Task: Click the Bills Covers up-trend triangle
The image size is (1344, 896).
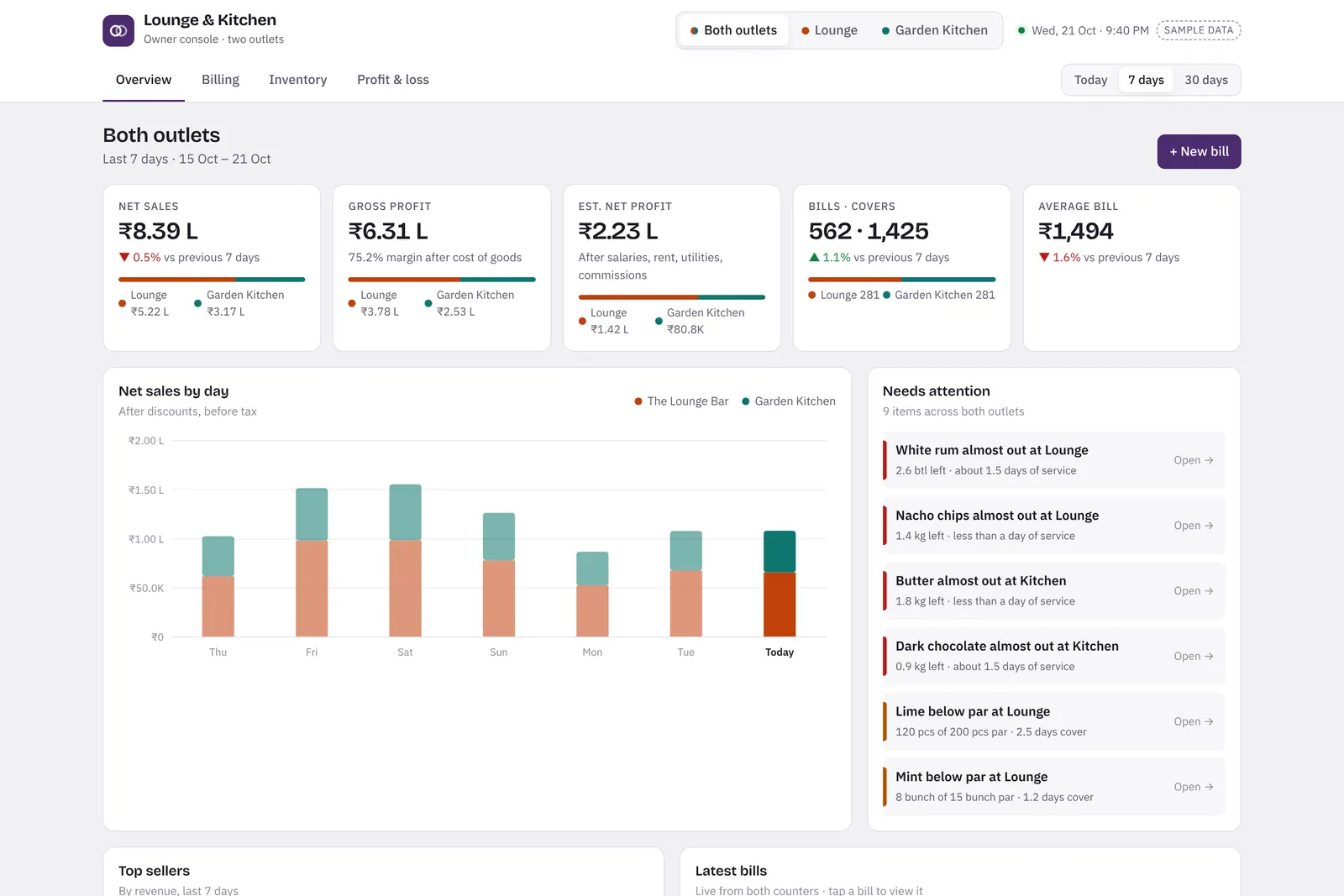Action: pyautogui.click(x=814, y=258)
